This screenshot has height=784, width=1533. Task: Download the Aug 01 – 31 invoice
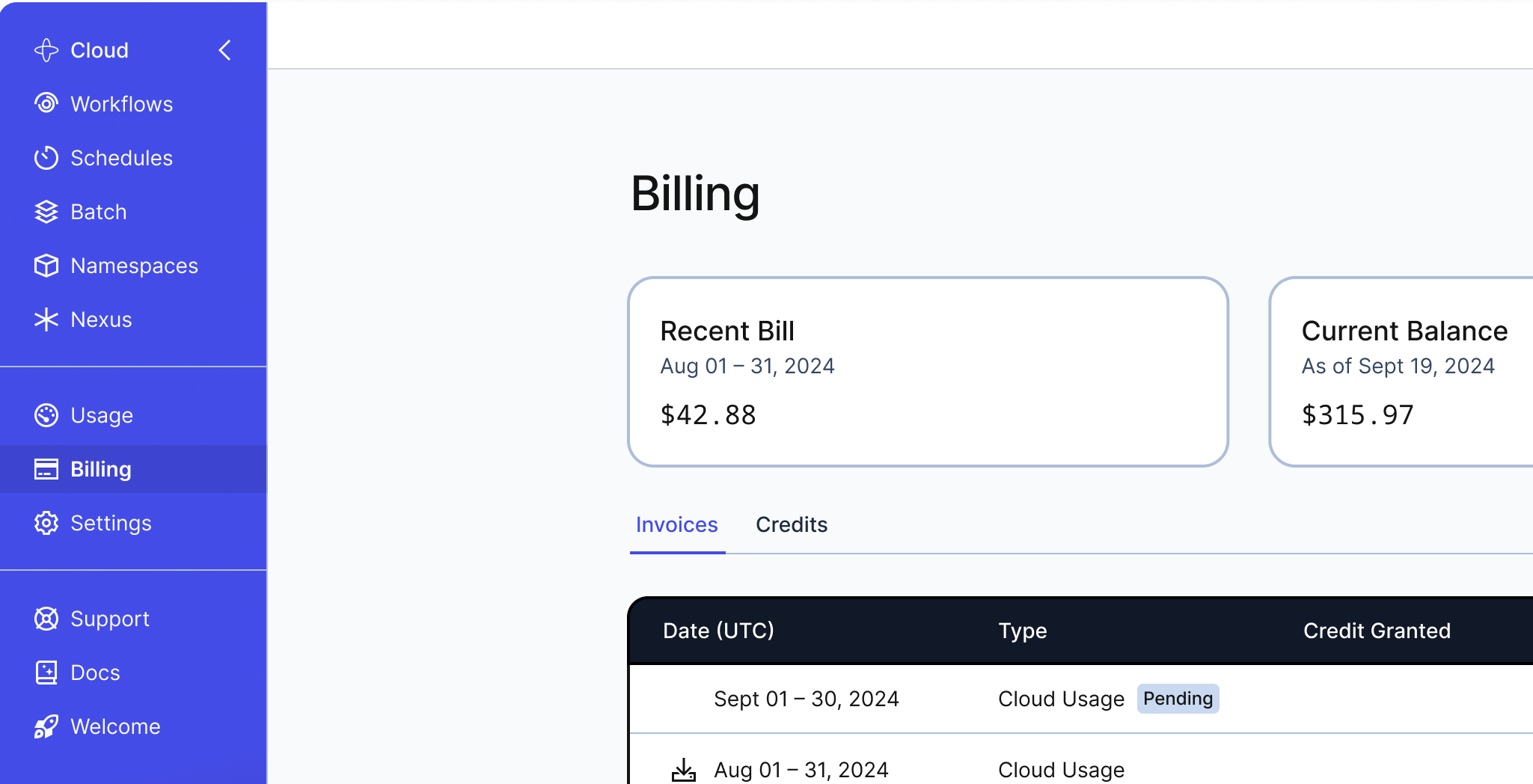(683, 769)
